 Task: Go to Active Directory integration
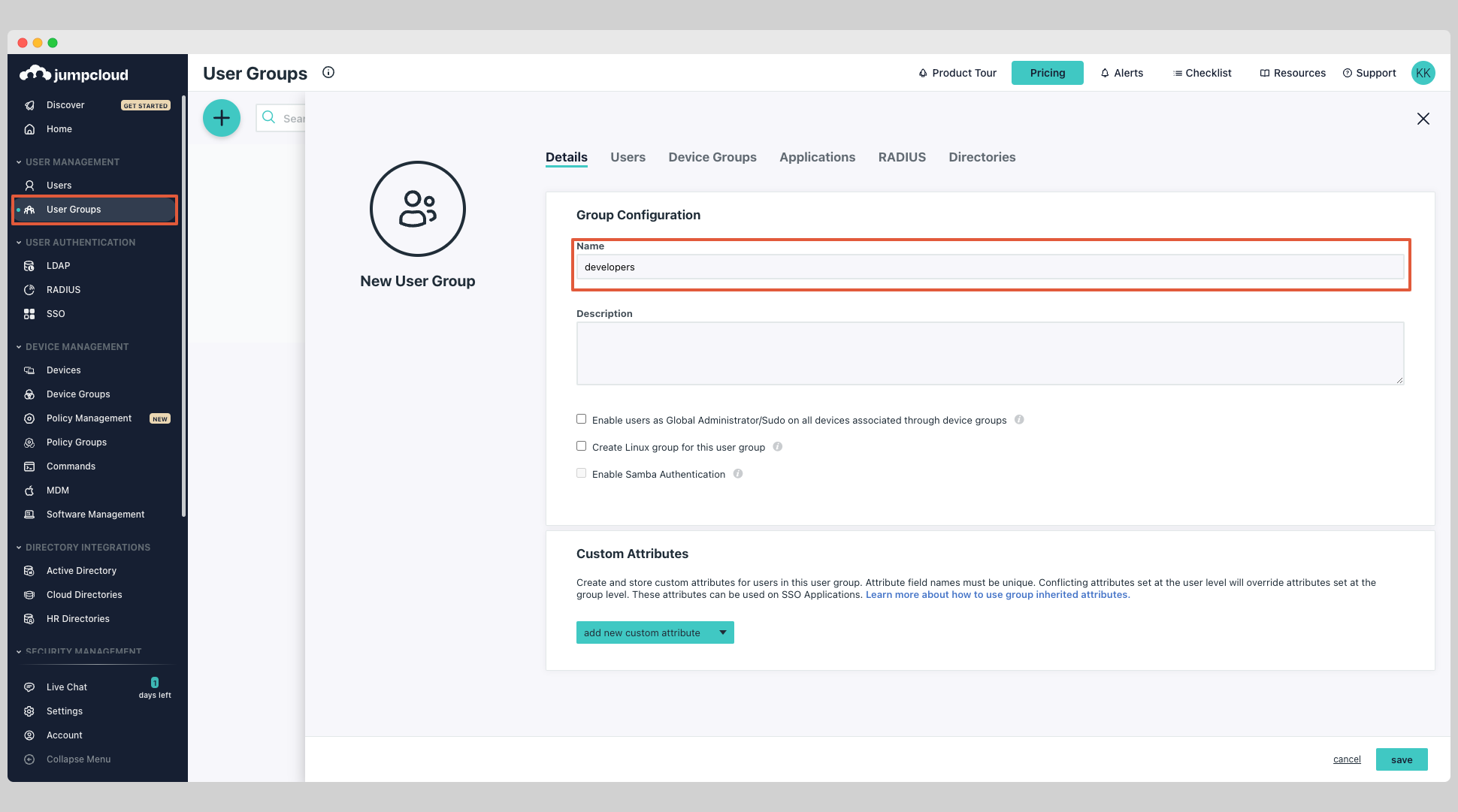(81, 570)
